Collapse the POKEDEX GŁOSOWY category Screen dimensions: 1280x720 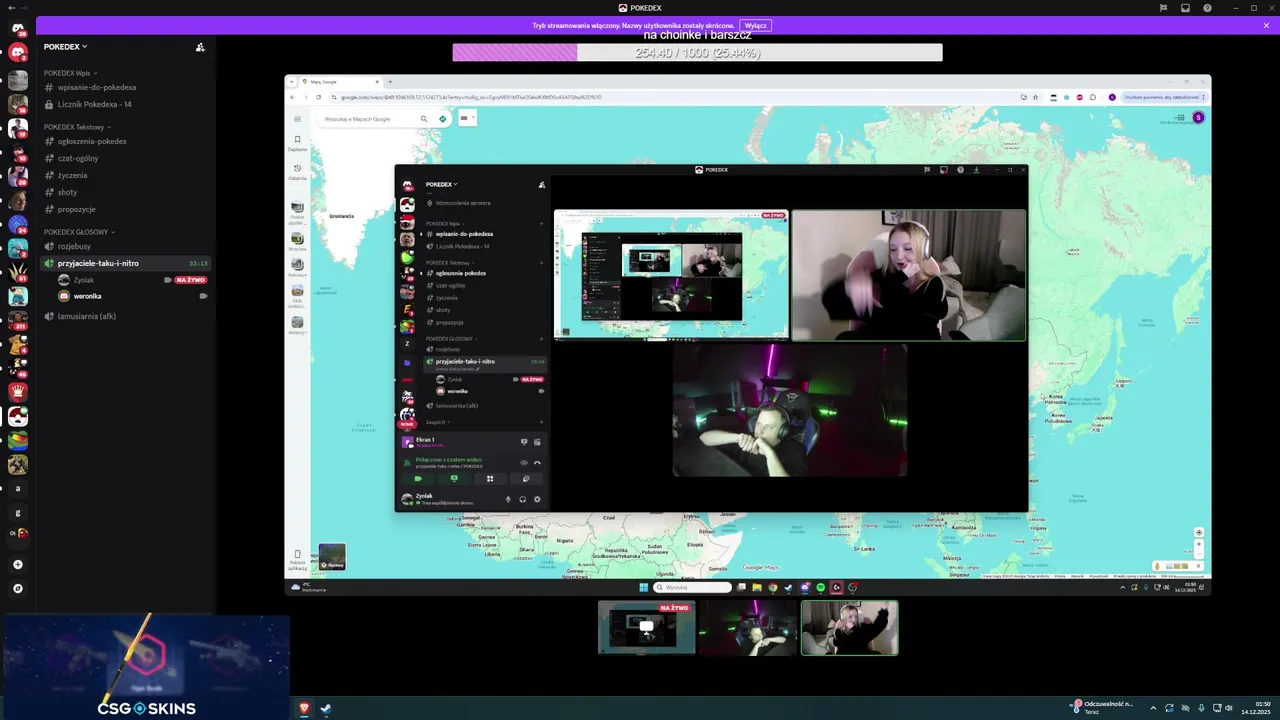pos(80,232)
